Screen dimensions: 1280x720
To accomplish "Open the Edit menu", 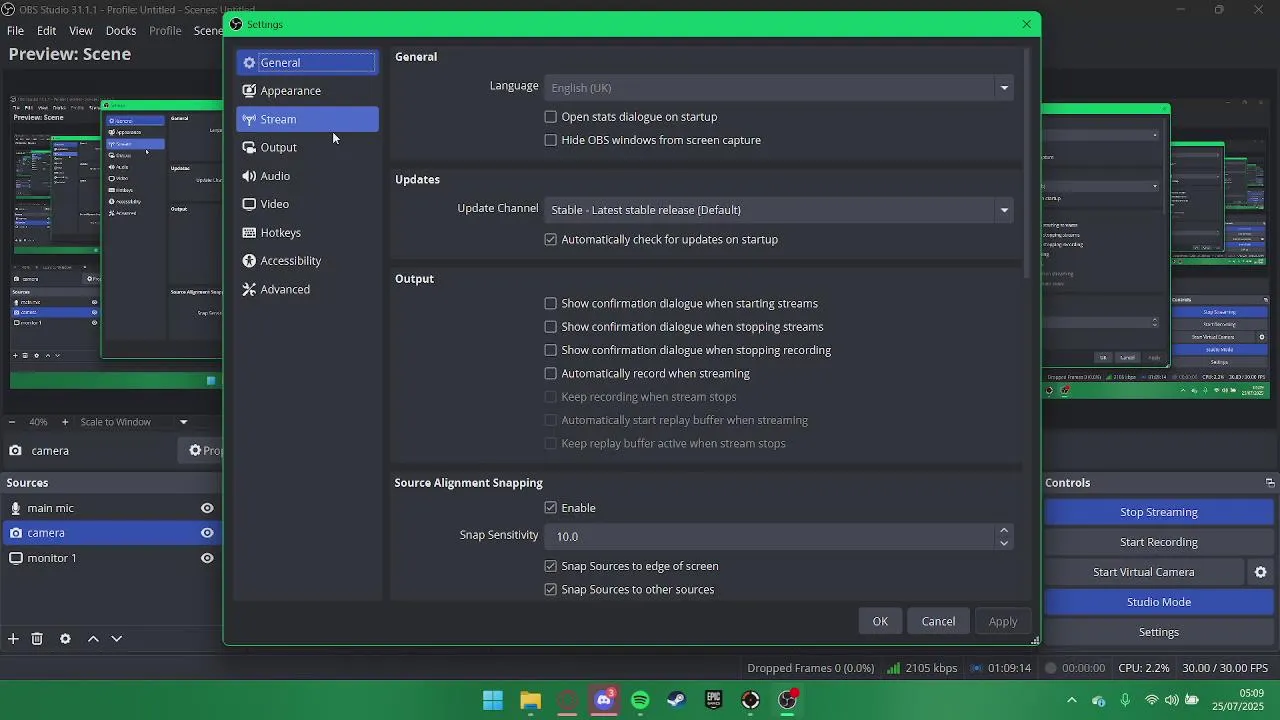I will (x=47, y=31).
